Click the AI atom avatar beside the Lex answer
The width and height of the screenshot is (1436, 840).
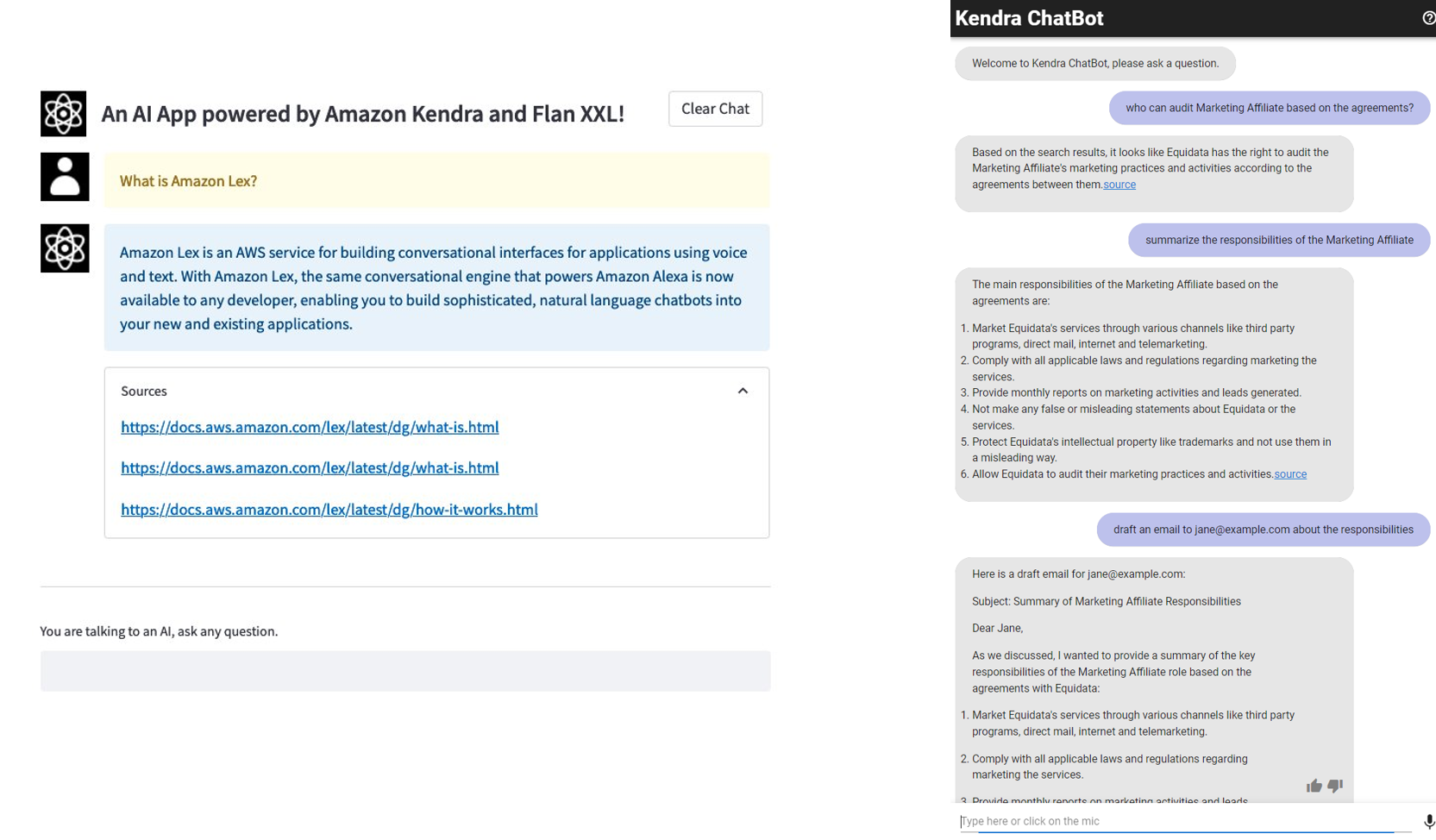[65, 248]
